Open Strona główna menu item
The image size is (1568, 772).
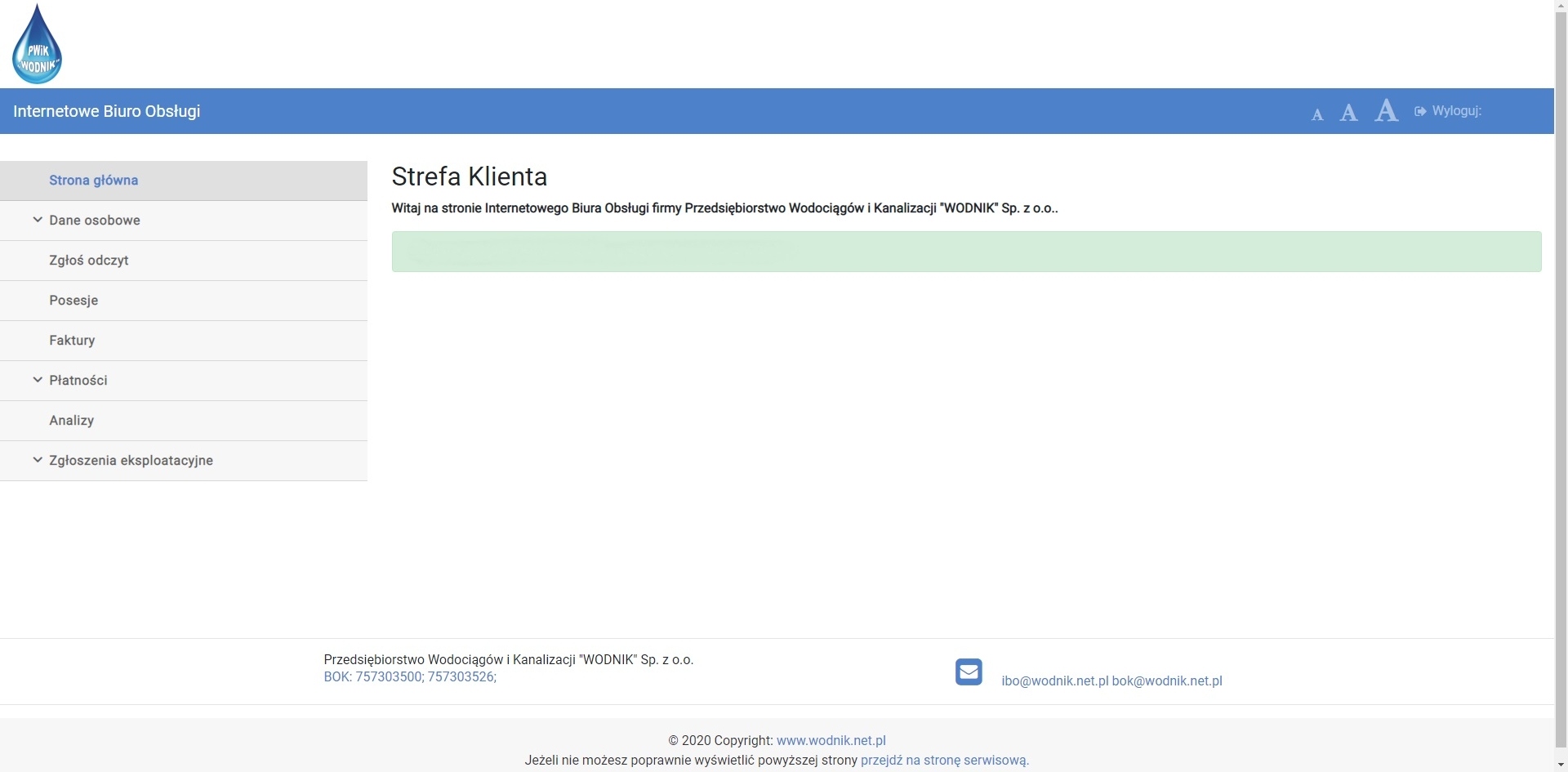pos(93,181)
